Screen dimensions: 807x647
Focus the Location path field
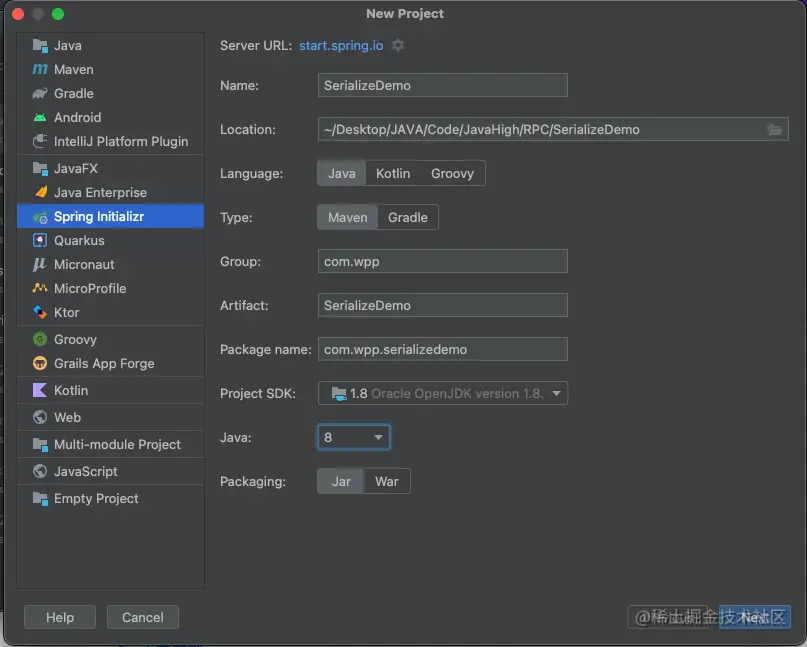(553, 129)
